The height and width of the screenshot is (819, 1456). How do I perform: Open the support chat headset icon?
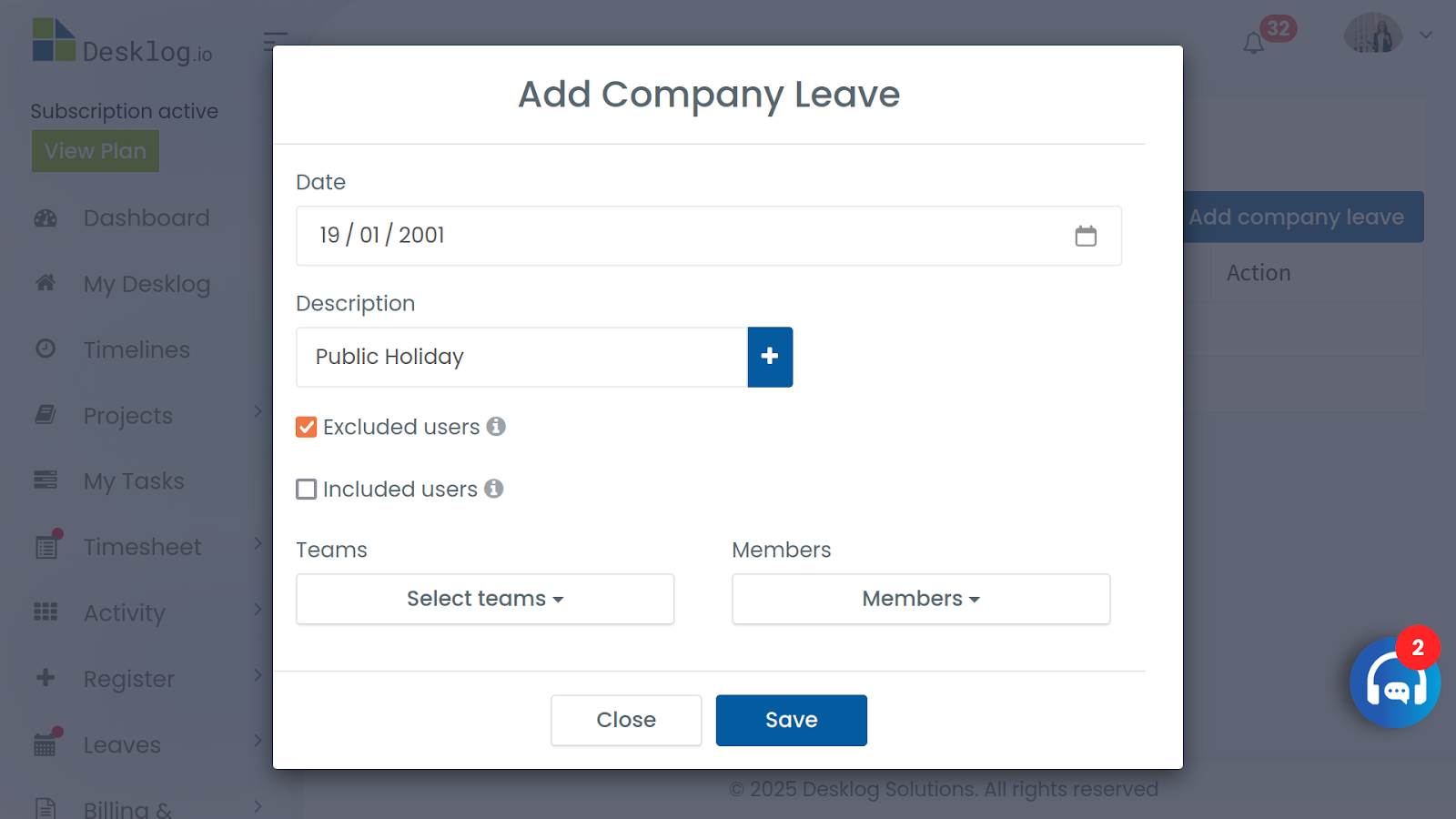click(1395, 682)
